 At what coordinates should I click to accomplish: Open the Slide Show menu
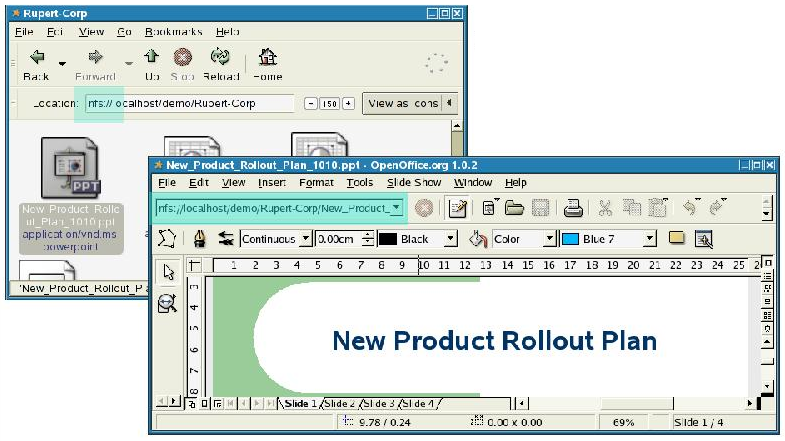click(414, 183)
